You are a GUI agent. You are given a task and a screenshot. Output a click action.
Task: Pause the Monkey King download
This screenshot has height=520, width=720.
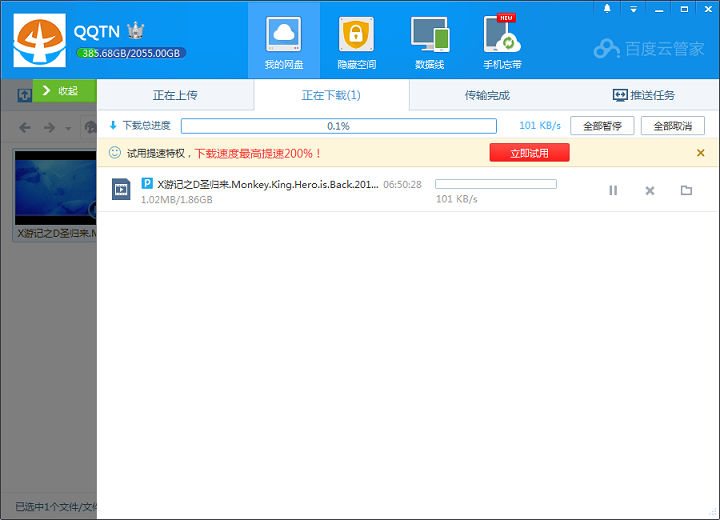coord(613,190)
